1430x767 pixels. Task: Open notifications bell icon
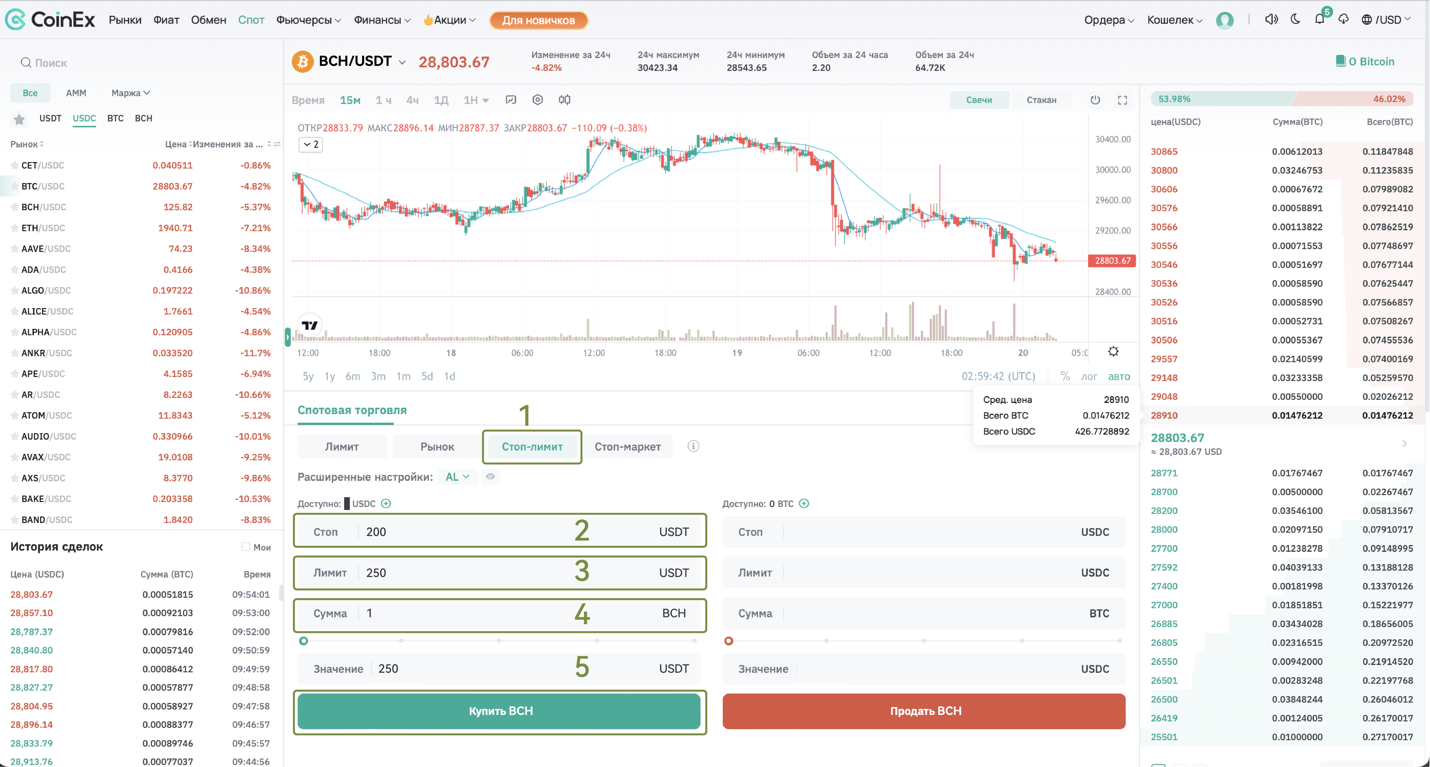(x=1320, y=19)
